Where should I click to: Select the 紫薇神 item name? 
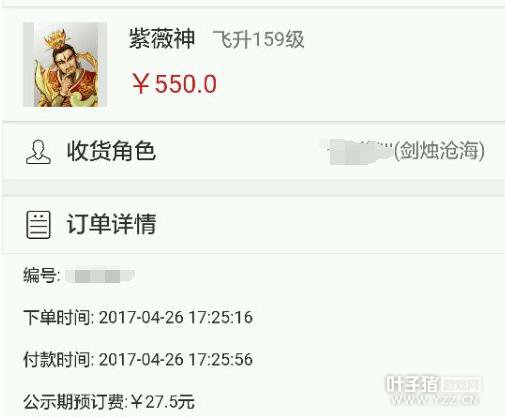pos(162,39)
